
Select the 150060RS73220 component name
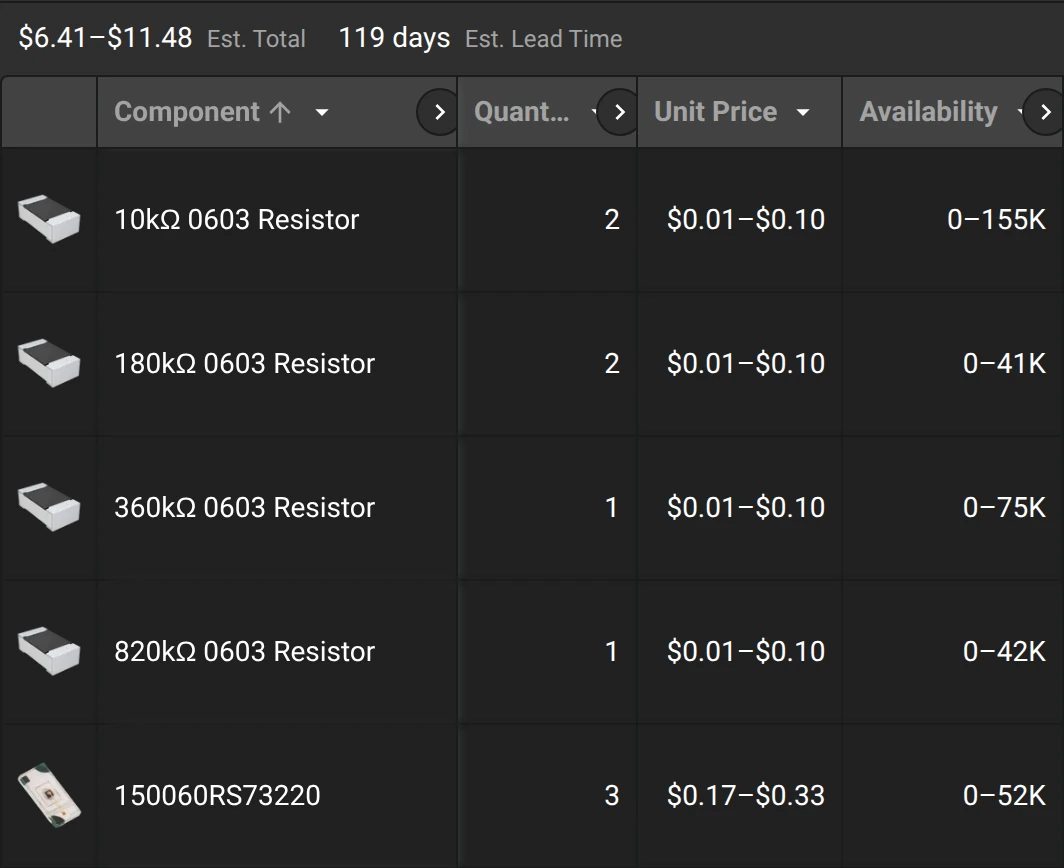pos(217,795)
